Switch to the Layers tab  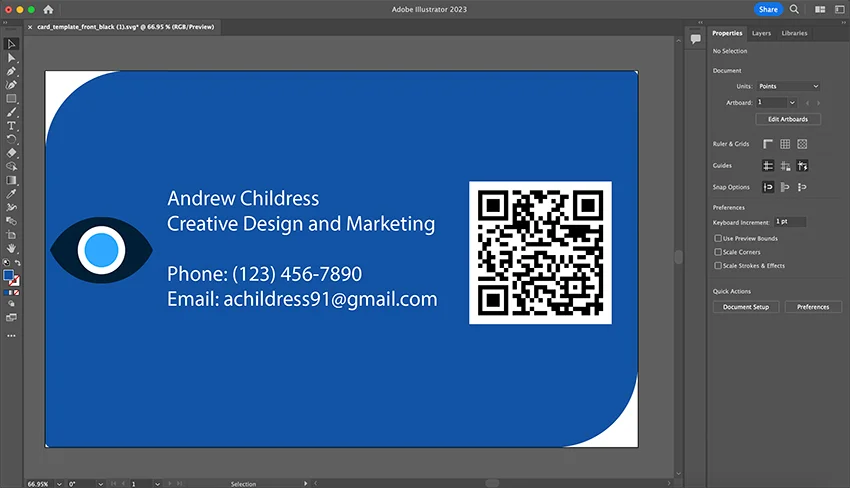761,33
